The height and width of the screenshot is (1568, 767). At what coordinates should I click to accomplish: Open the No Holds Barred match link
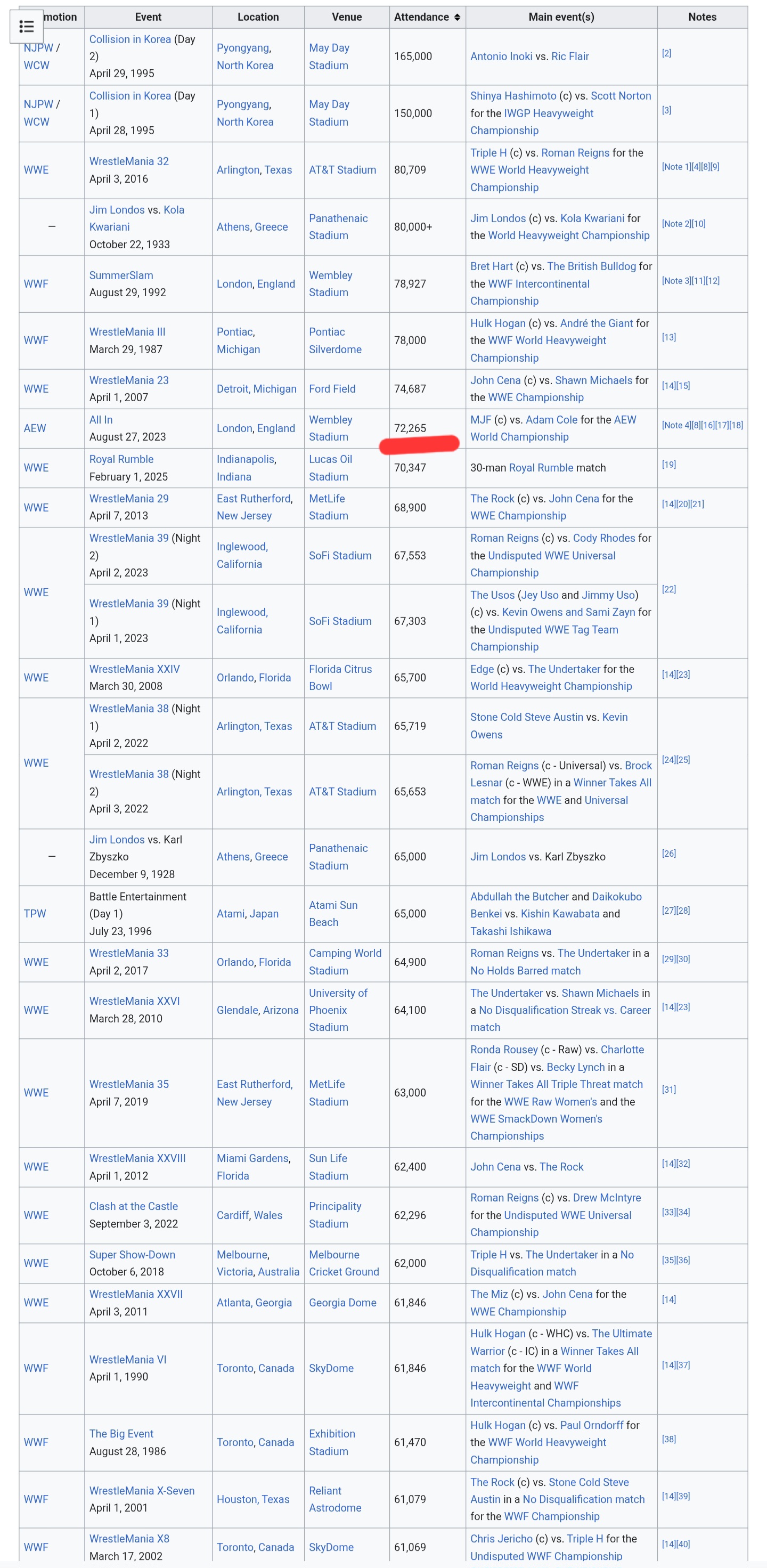[x=525, y=971]
